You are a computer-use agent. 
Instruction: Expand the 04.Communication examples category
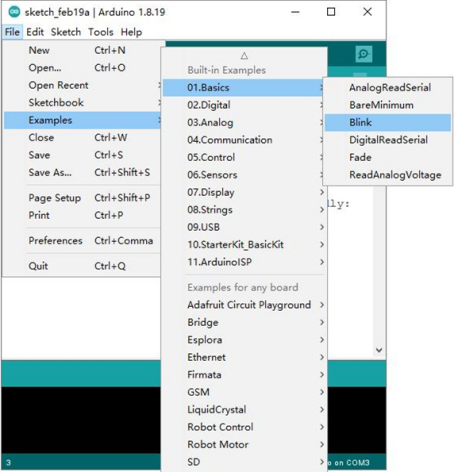[244, 140]
